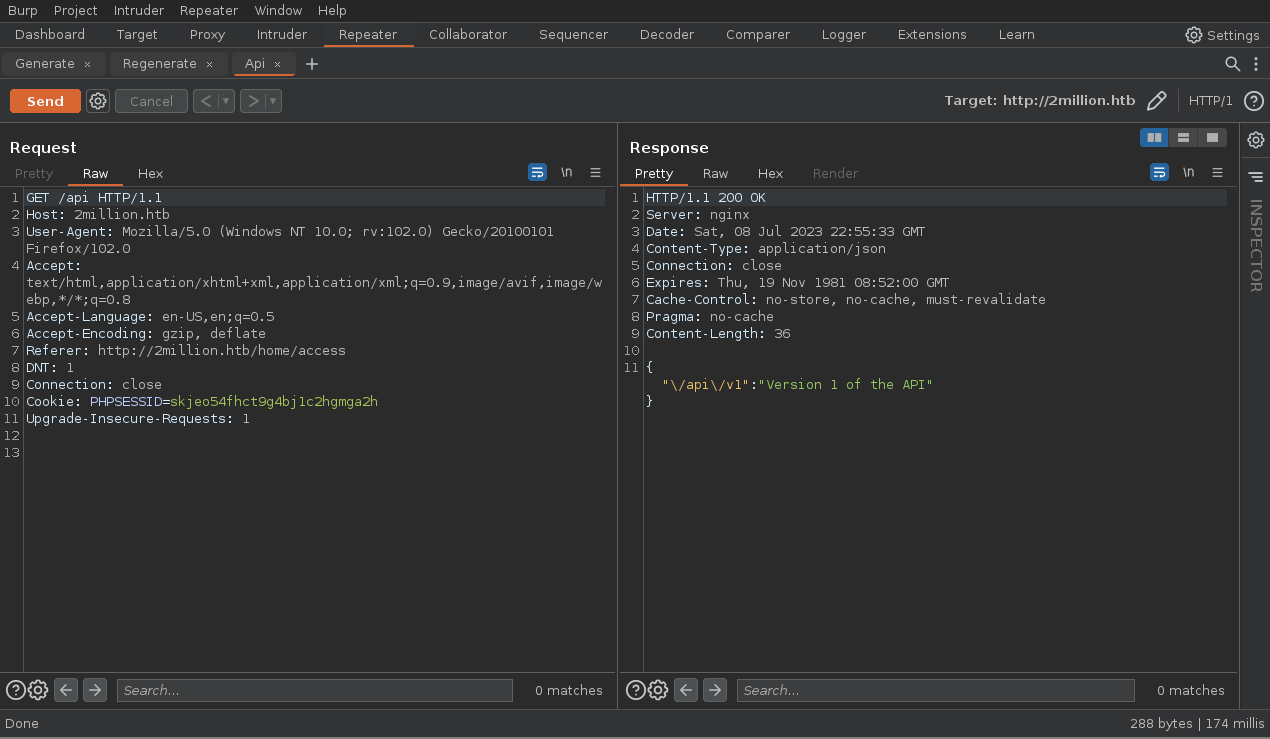Go to next match in Request search
The height and width of the screenshot is (739, 1270).
(x=95, y=690)
